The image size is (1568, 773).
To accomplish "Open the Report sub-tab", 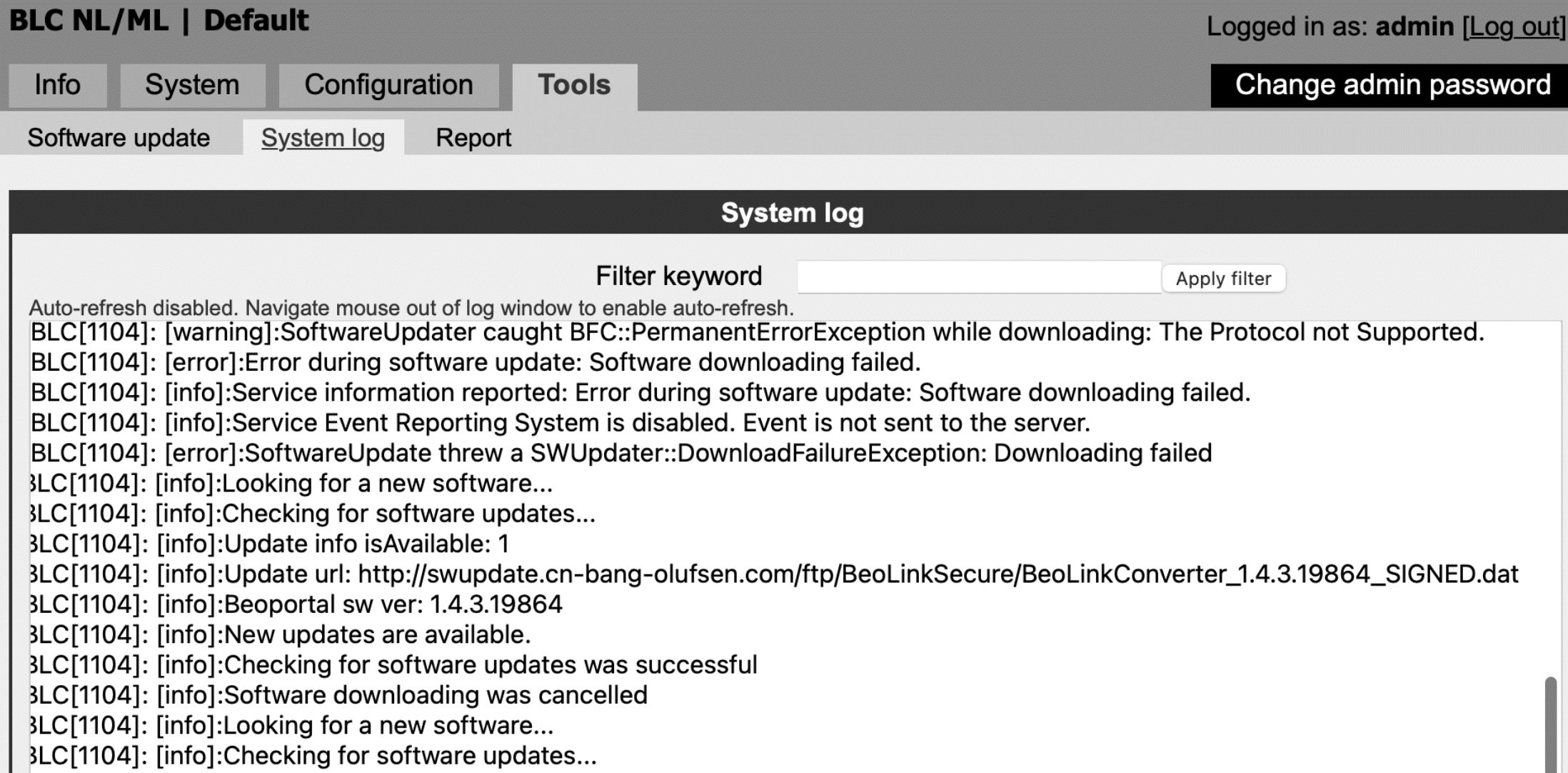I will coord(473,138).
